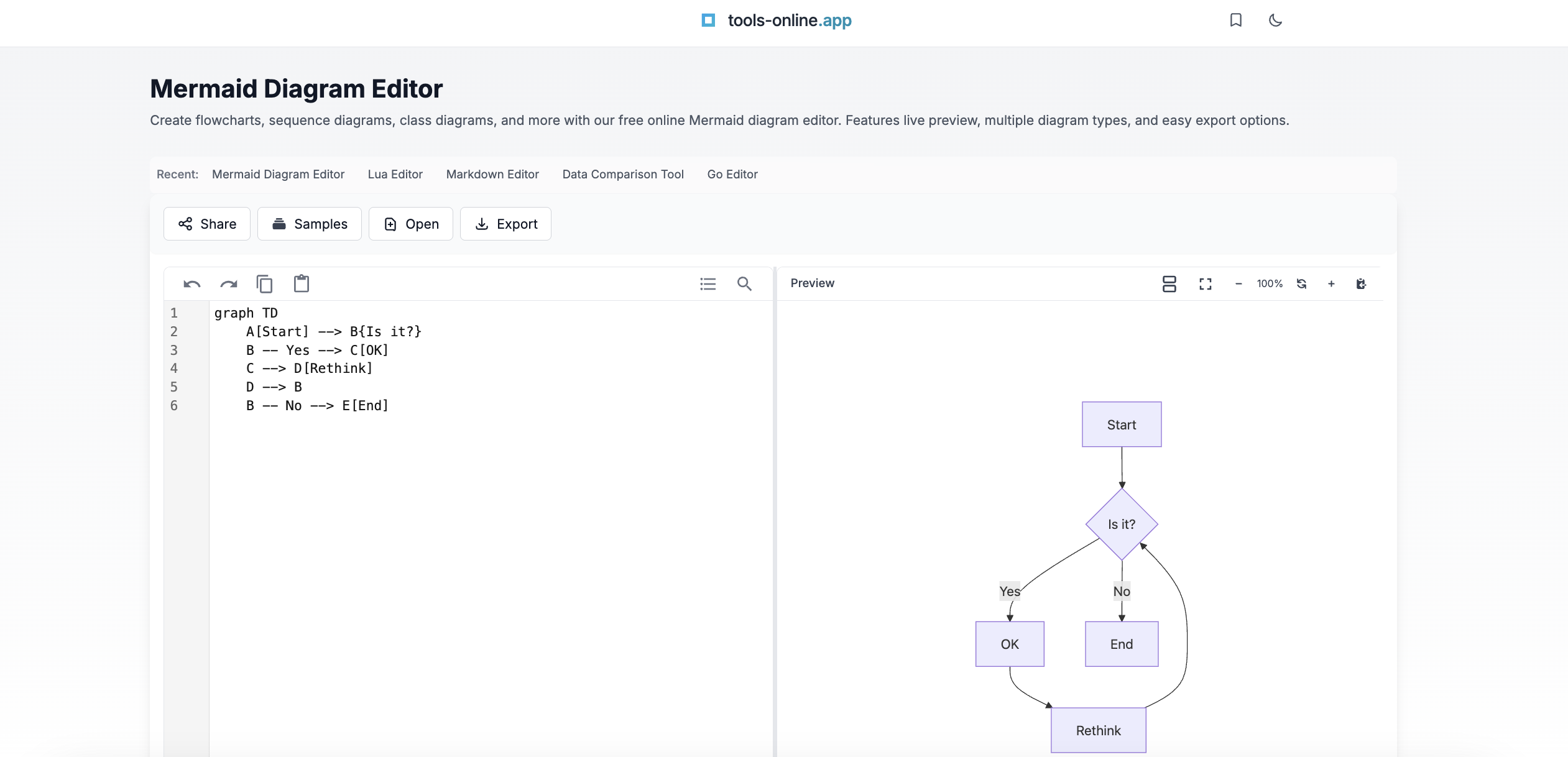Toggle dark mode with the moon icon

[1275, 21]
